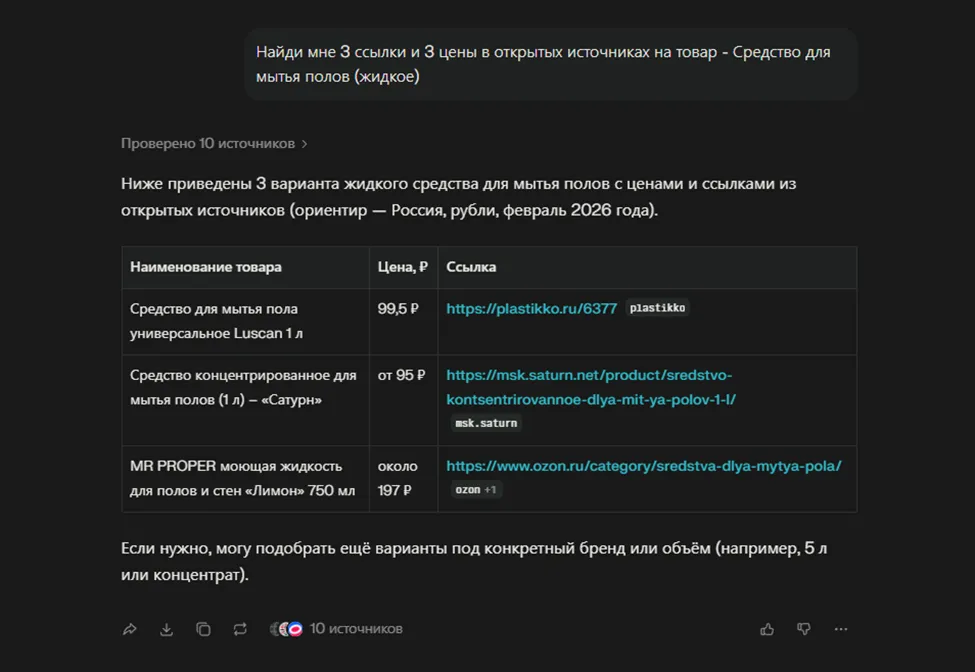Open the ozon.ru floor cleaners category link
Viewport: 975px width, 672px height.
click(644, 465)
